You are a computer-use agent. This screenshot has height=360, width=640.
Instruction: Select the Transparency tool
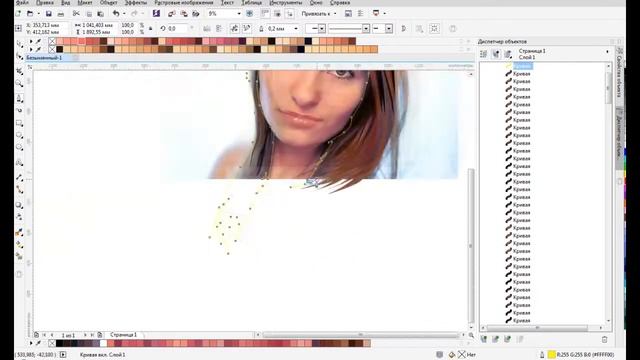pos(19,217)
